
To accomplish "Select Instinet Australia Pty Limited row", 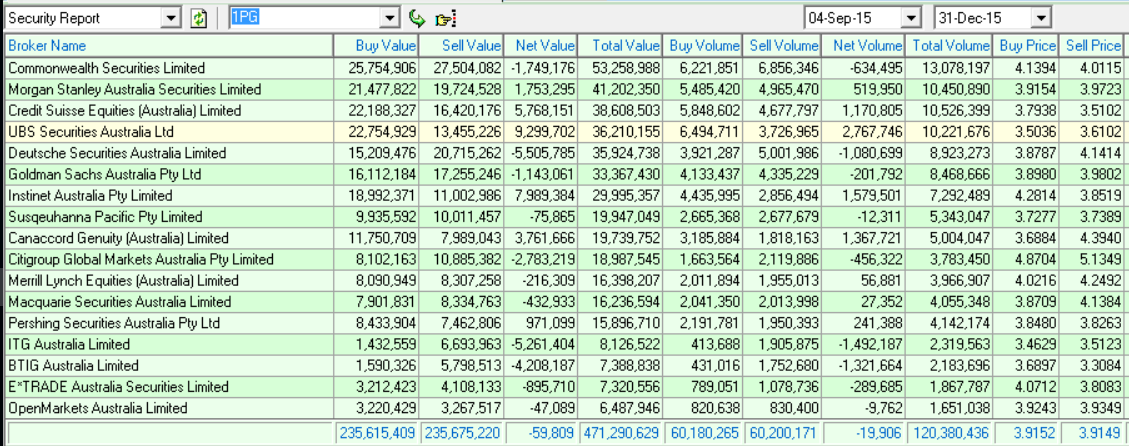I will click(564, 196).
